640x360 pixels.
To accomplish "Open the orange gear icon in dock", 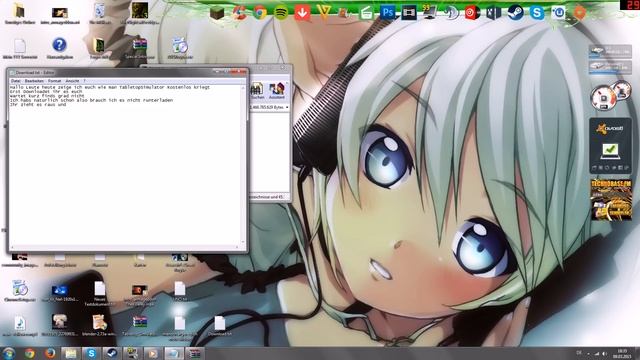I will 580,13.
